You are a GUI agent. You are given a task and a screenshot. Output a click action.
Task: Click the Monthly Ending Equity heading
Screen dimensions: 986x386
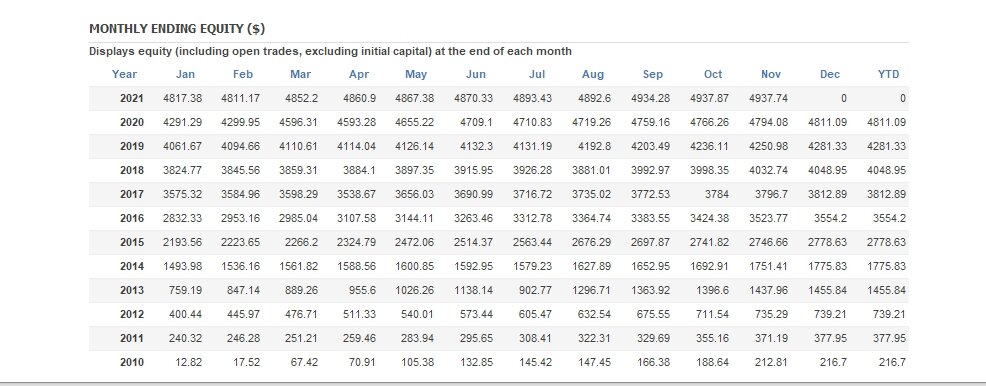(x=177, y=28)
